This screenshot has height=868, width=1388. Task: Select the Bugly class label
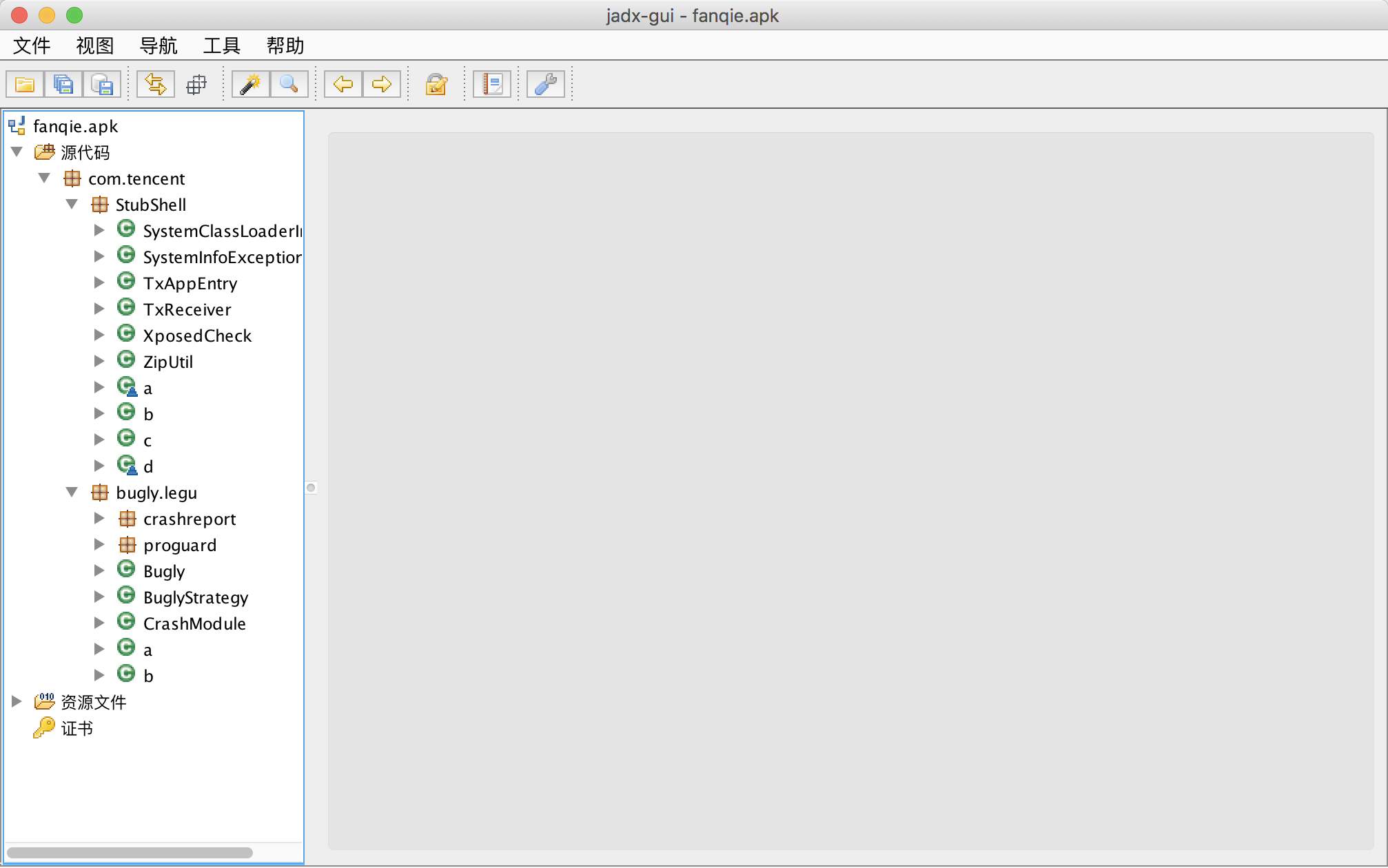pos(164,571)
